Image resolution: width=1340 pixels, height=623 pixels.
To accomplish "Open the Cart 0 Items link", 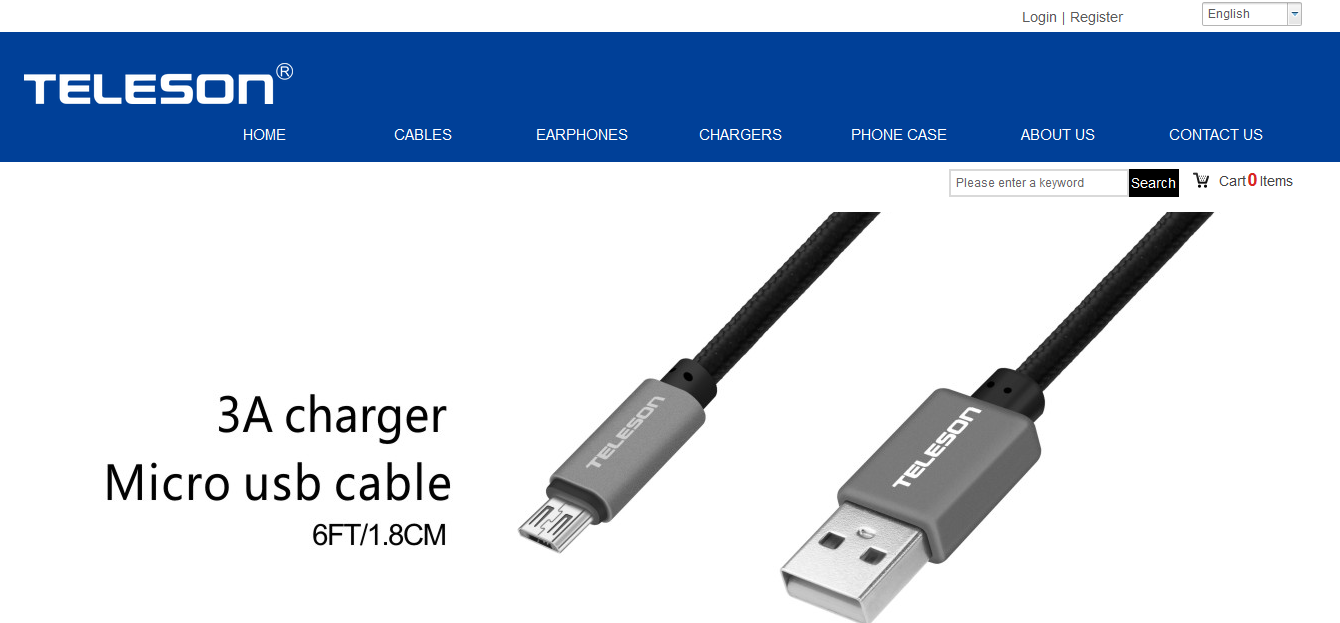I will click(x=1255, y=181).
